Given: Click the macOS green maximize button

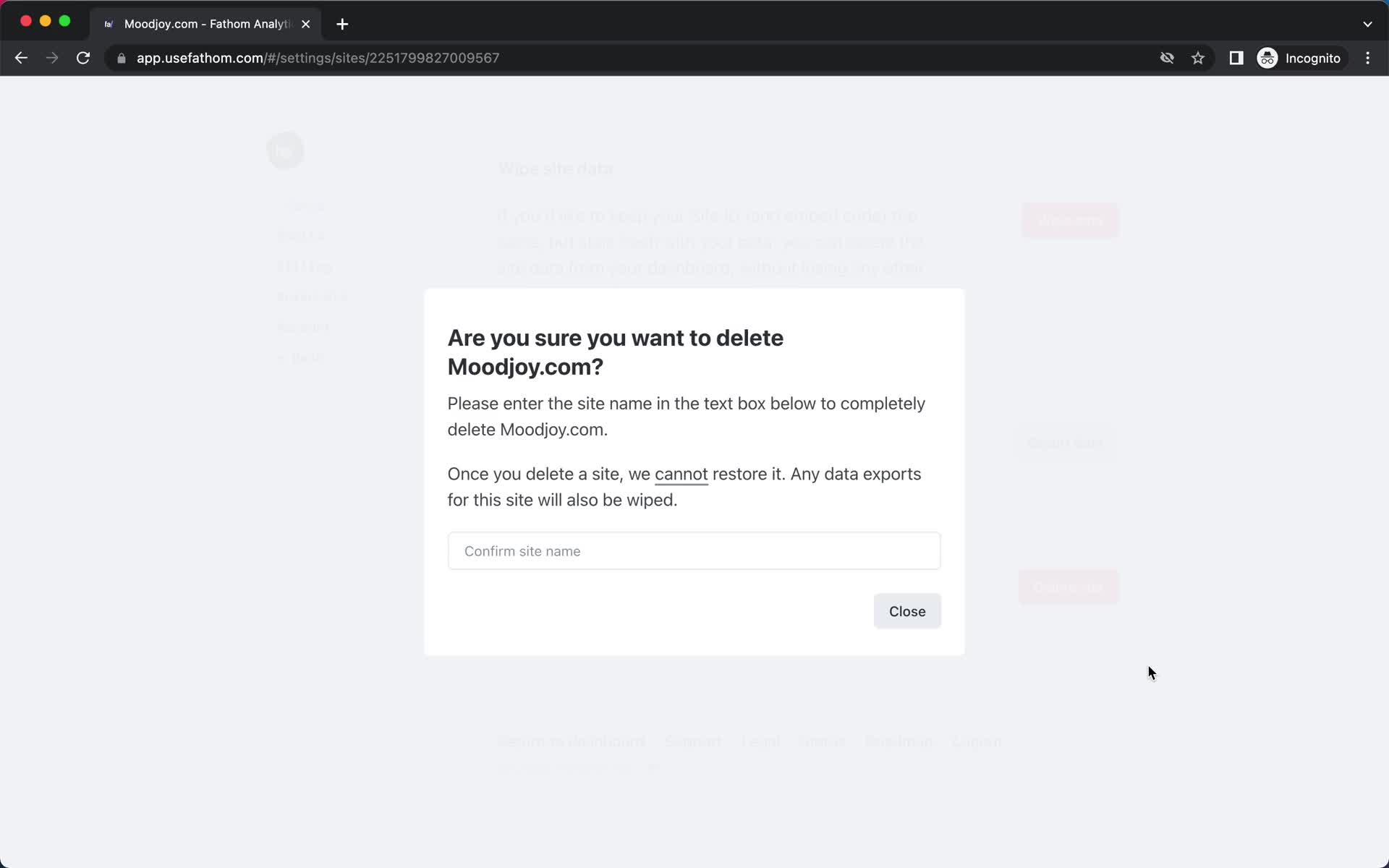Looking at the screenshot, I should pyautogui.click(x=66, y=20).
